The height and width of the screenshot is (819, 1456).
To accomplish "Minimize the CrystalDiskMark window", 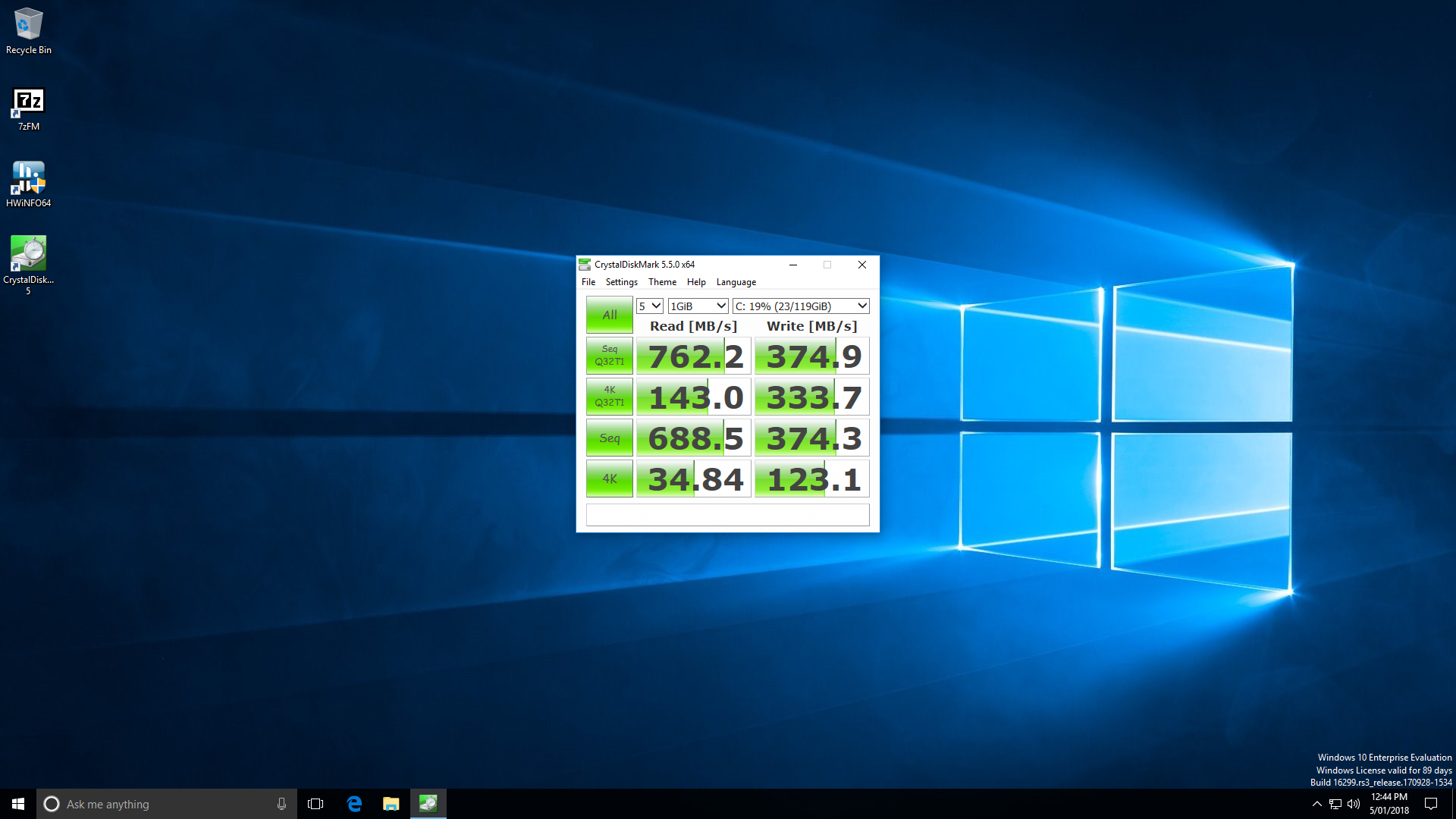I will point(793,265).
